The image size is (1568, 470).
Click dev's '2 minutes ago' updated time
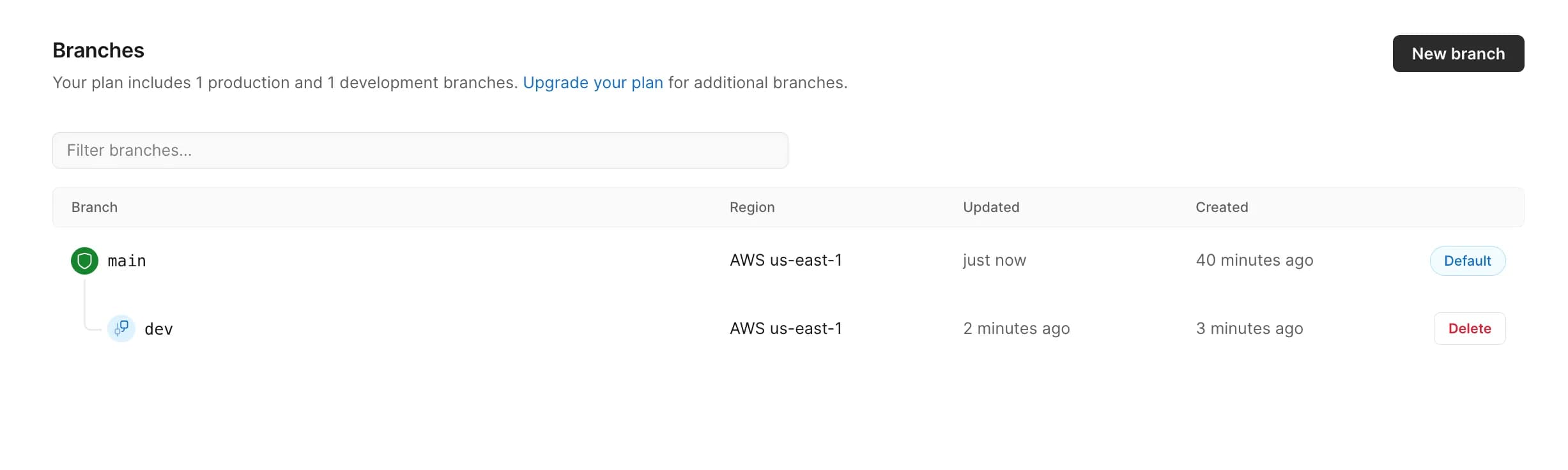point(1017,329)
